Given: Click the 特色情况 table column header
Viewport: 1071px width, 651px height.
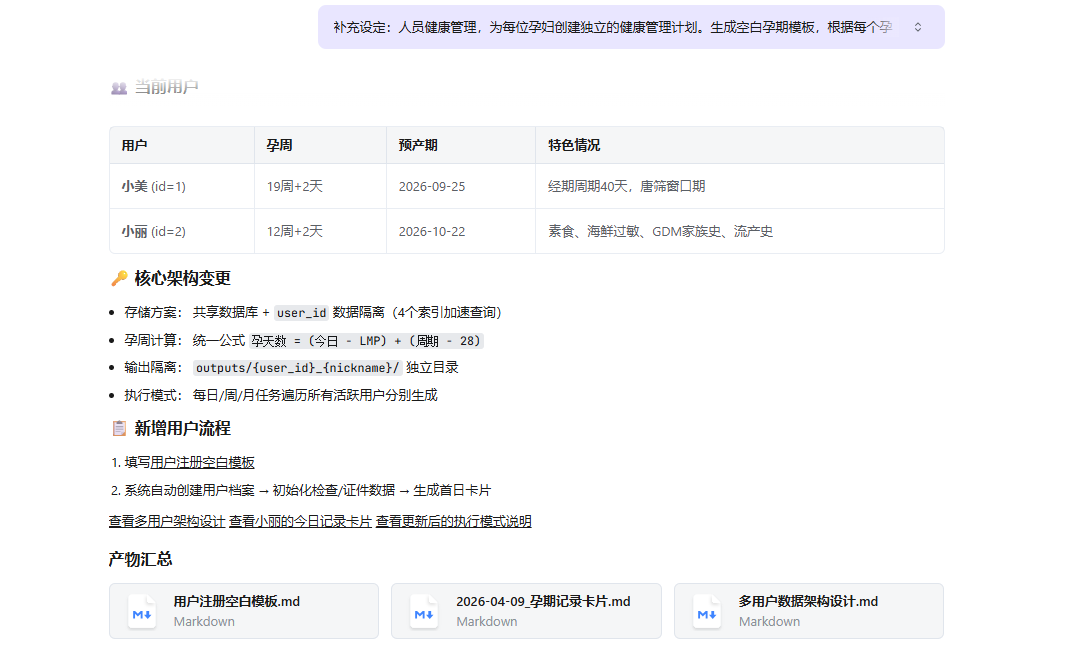Looking at the screenshot, I should point(574,145).
